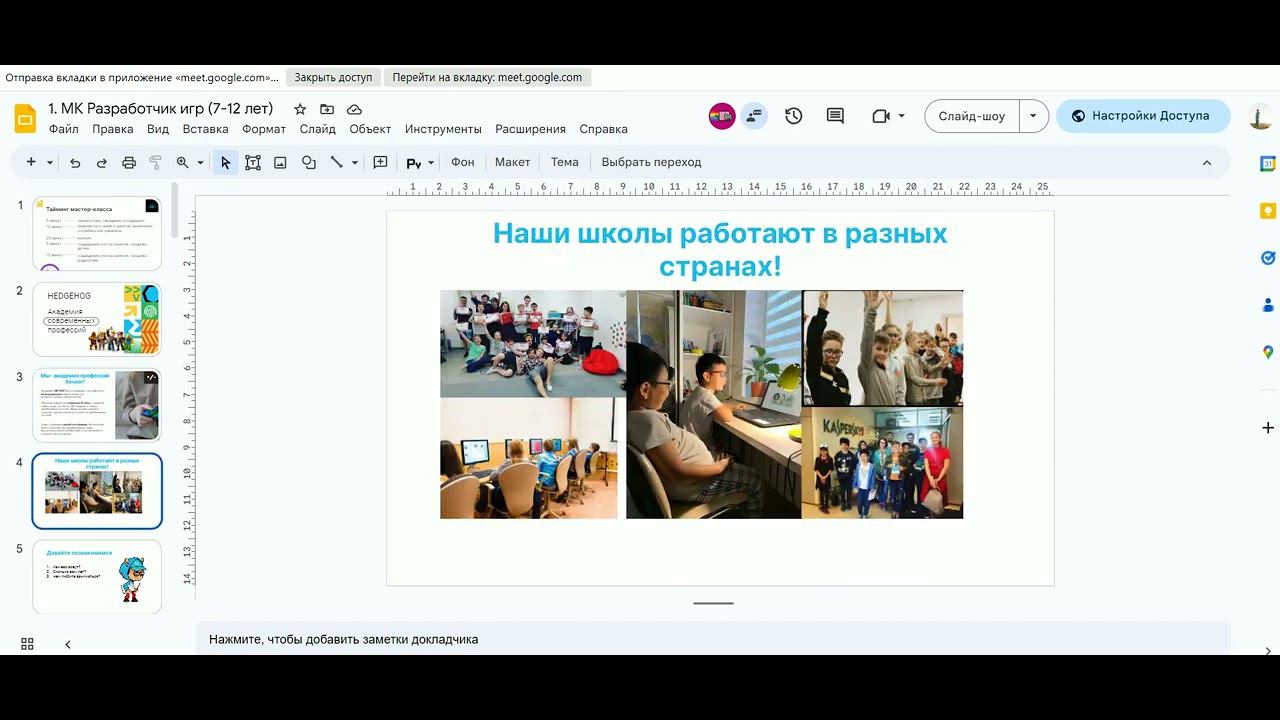Add a comment from toolbar
This screenshot has width=1280, height=720.
point(380,162)
